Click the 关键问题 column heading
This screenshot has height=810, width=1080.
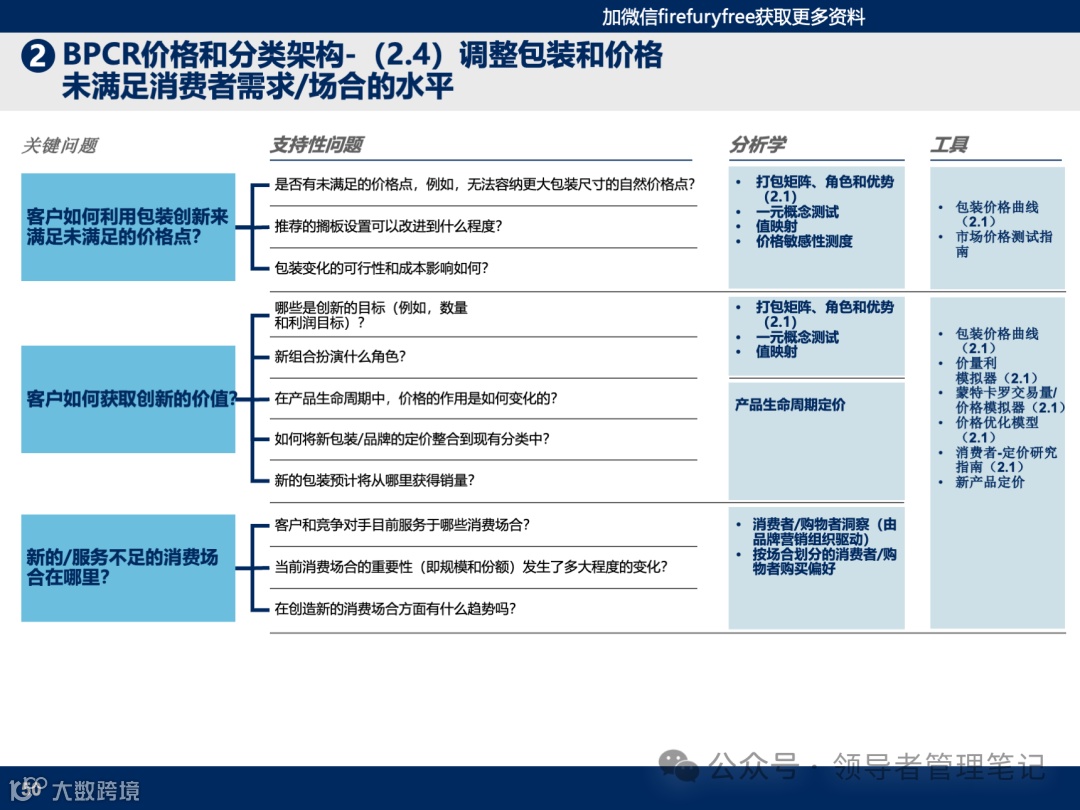pyautogui.click(x=59, y=145)
